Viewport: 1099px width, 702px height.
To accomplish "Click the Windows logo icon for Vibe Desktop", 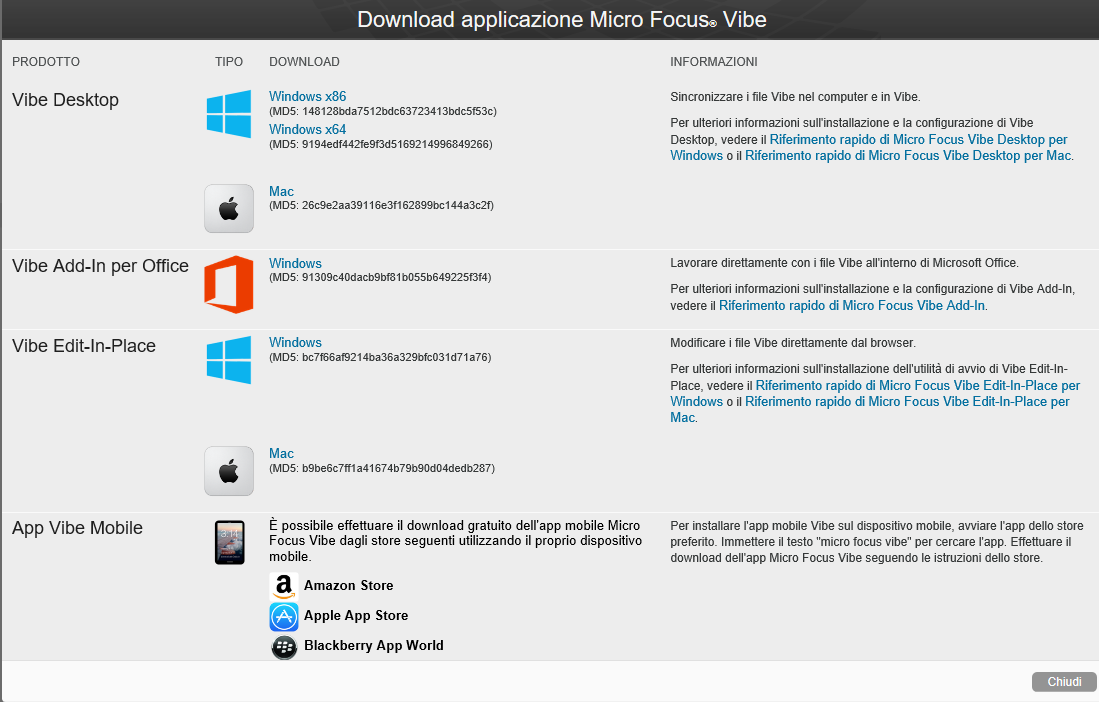I will [228, 113].
